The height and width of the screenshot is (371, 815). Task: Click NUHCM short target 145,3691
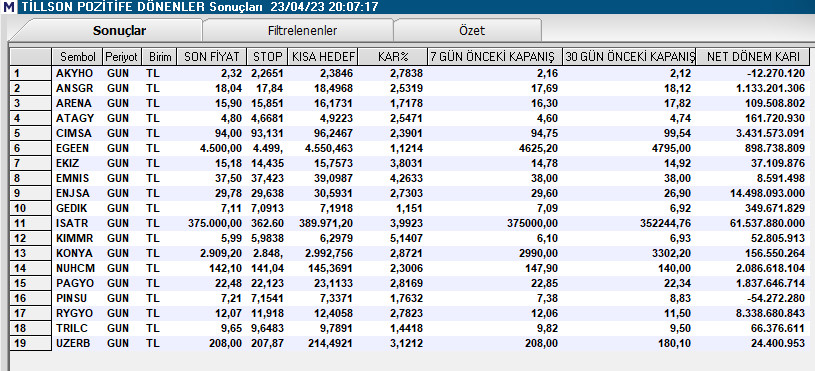point(333,268)
